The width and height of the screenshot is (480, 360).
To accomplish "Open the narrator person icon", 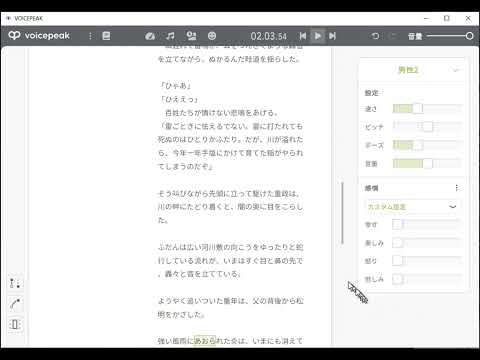I will tap(191, 36).
